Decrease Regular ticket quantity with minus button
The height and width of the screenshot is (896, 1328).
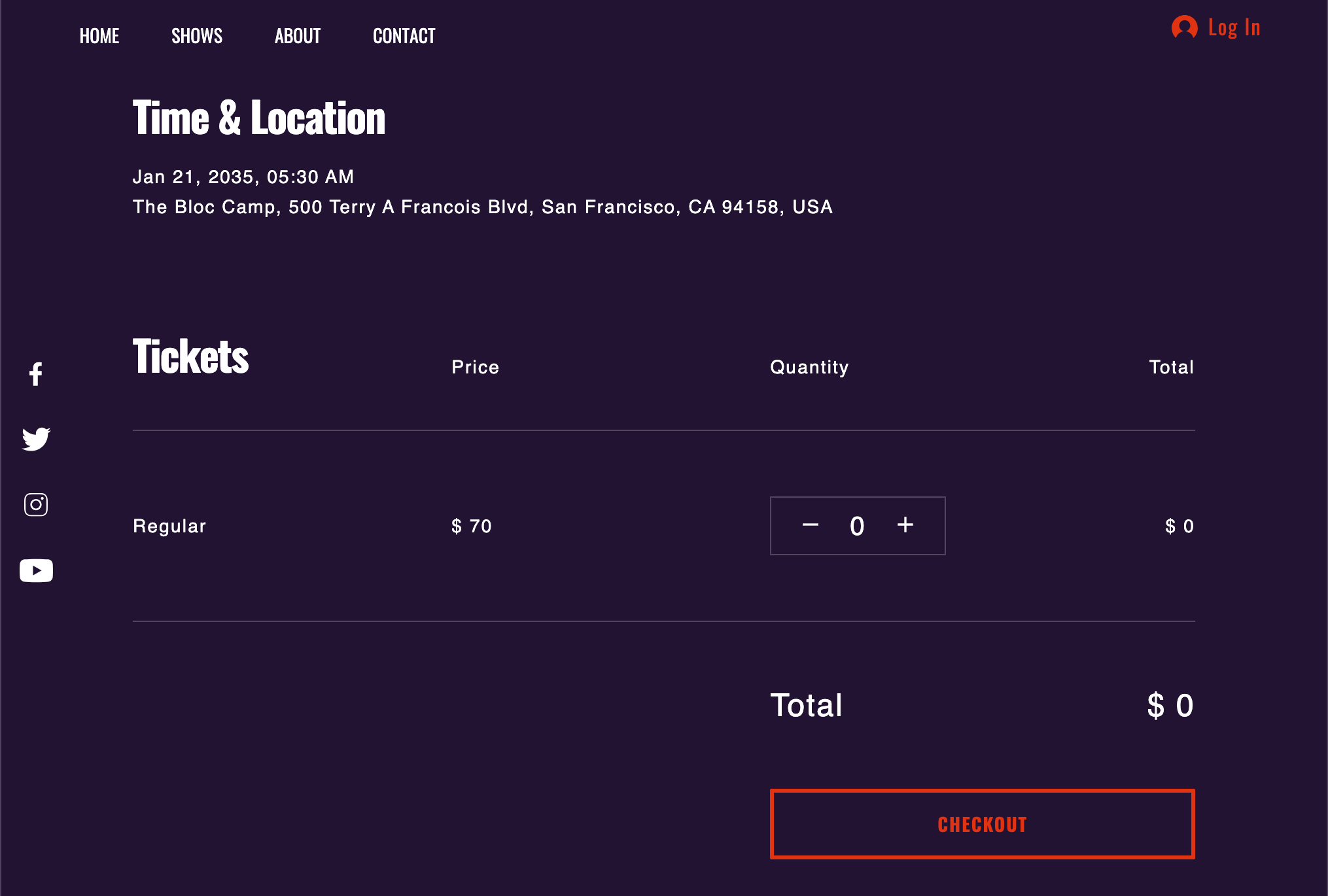811,525
